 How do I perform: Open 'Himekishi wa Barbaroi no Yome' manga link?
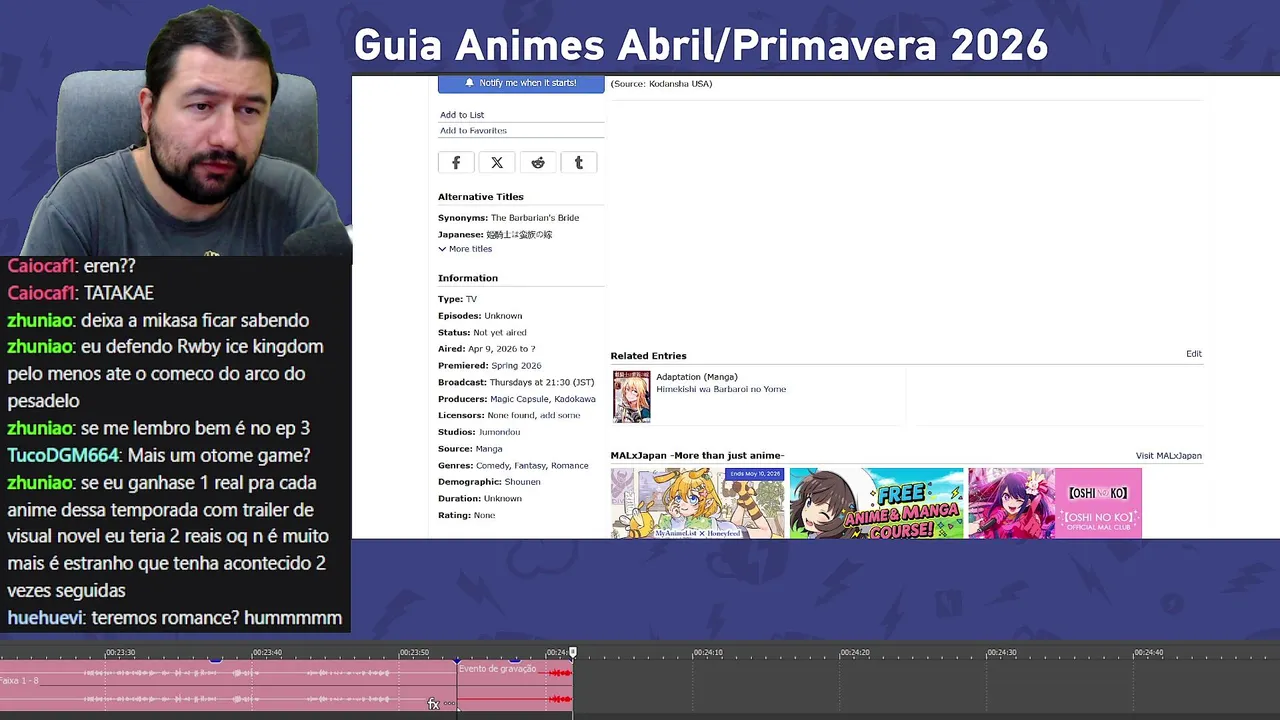(x=721, y=389)
